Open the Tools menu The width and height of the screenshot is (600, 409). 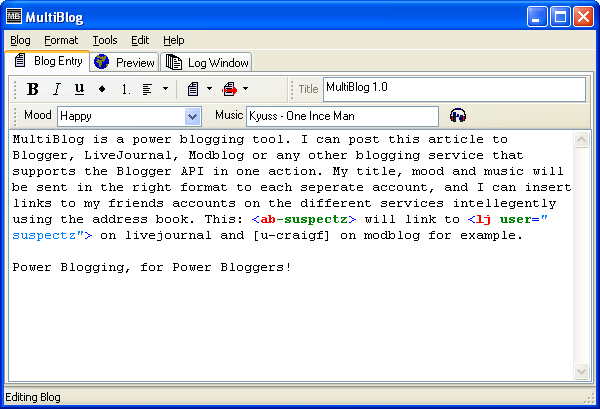[105, 40]
